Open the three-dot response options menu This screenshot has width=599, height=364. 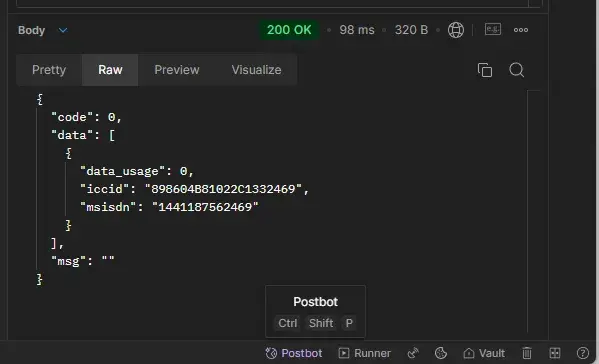click(x=521, y=30)
